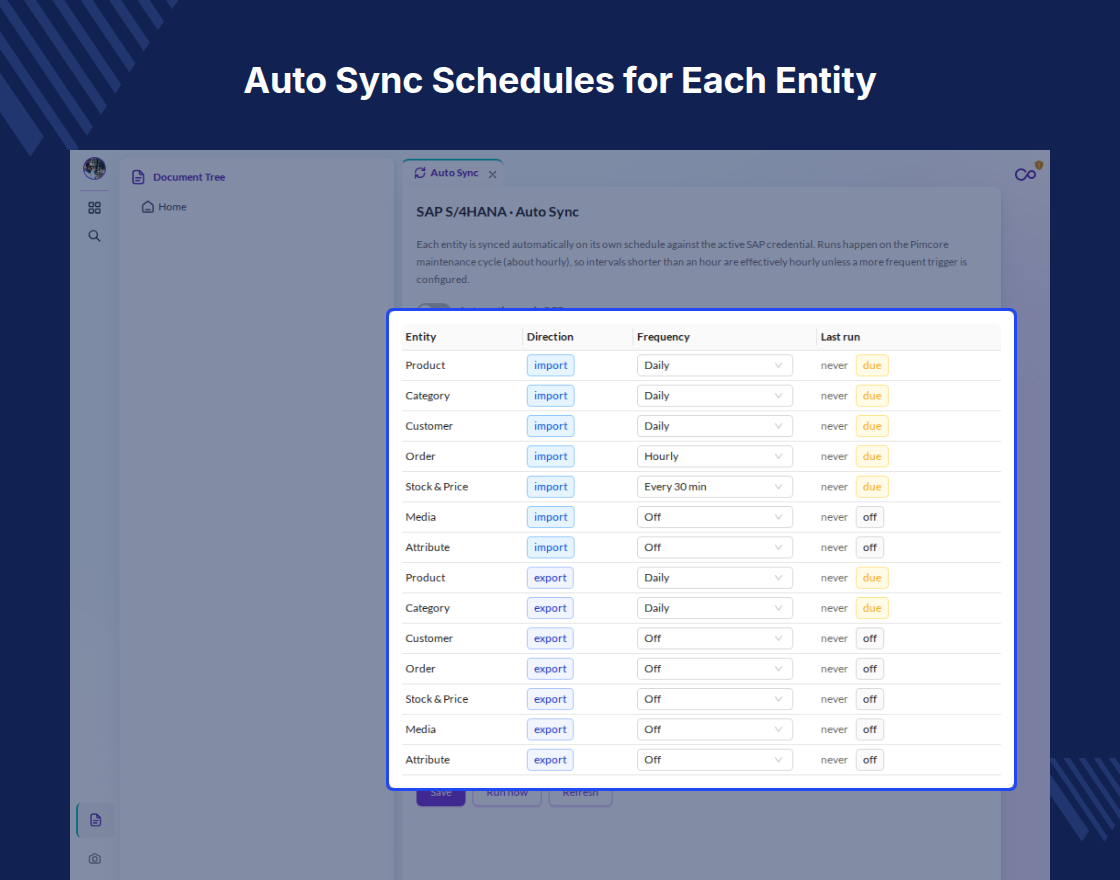Click the Refresh button
The width and height of the screenshot is (1120, 880).
click(x=580, y=796)
